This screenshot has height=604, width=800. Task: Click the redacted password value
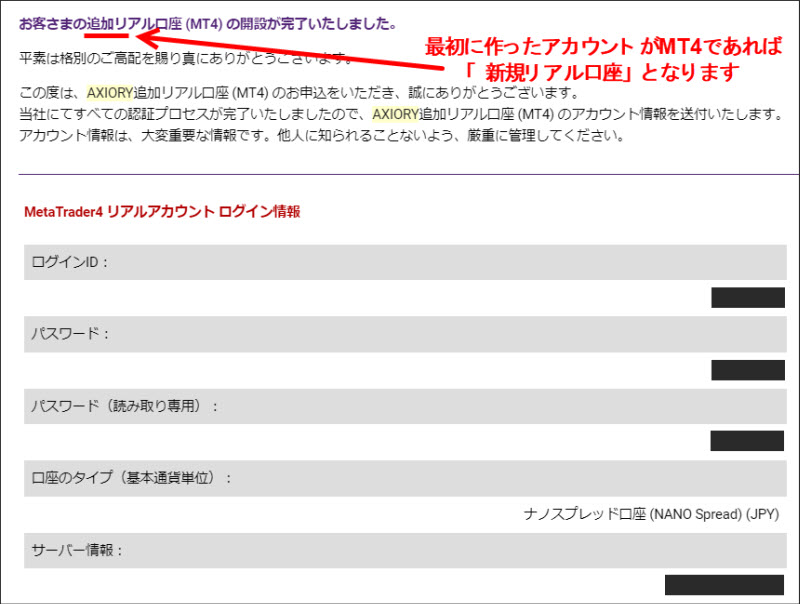(747, 369)
